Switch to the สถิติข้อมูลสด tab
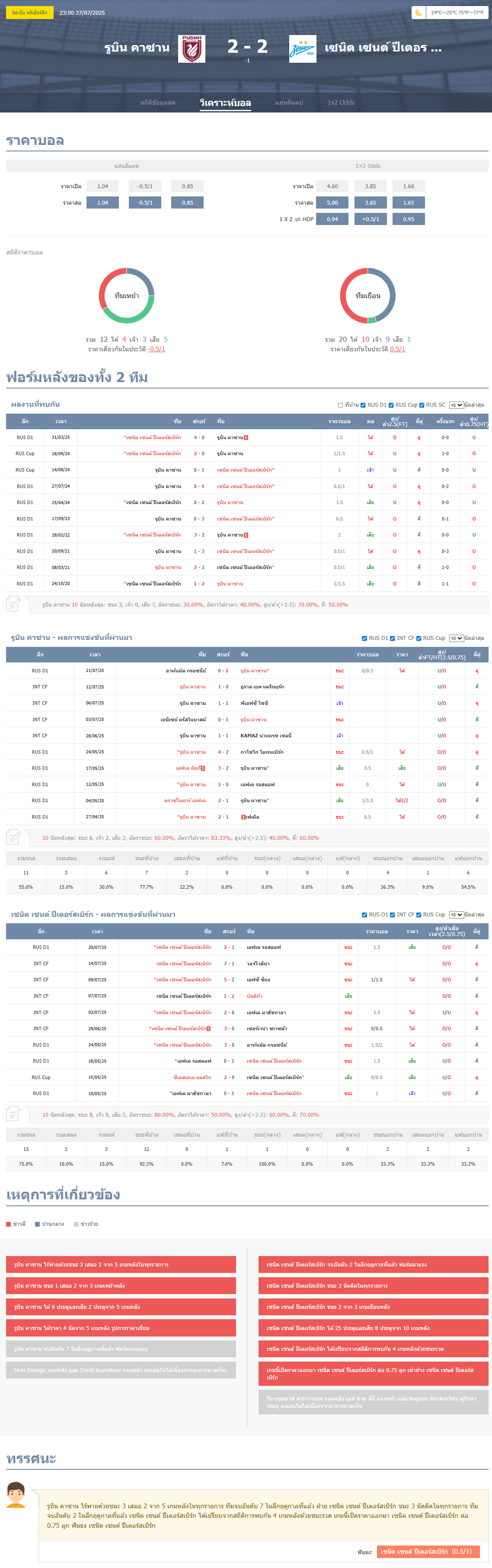 pos(157,102)
